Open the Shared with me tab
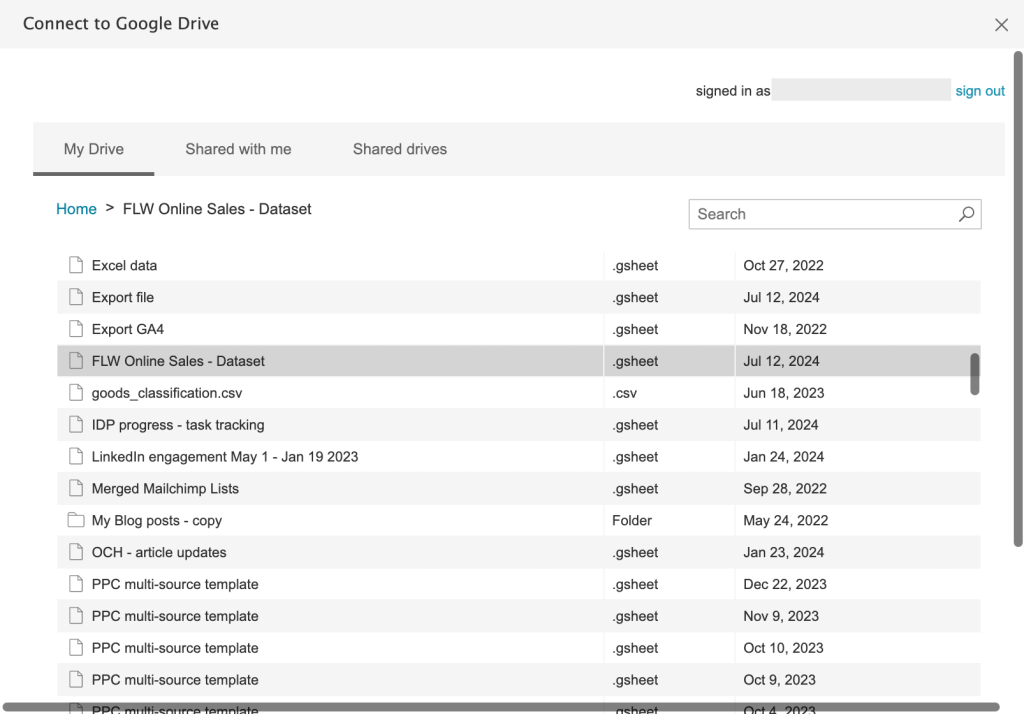 [238, 149]
